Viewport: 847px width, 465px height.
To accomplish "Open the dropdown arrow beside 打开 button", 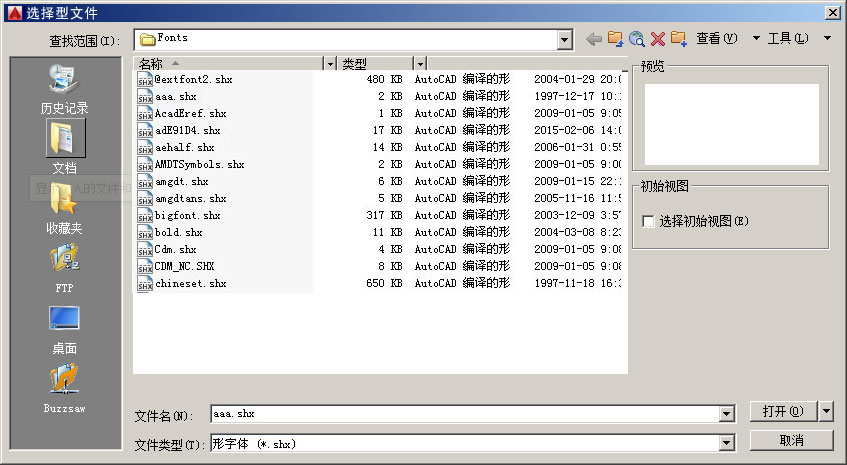I will [825, 411].
